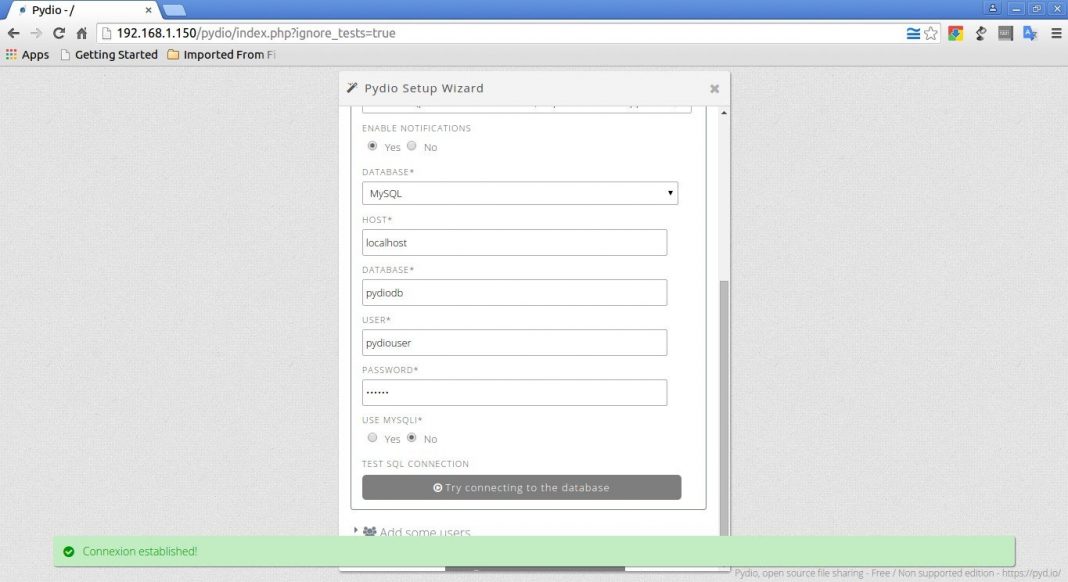The width and height of the screenshot is (1068, 582).
Task: Click the Pydio footer link text
Action: 897,573
